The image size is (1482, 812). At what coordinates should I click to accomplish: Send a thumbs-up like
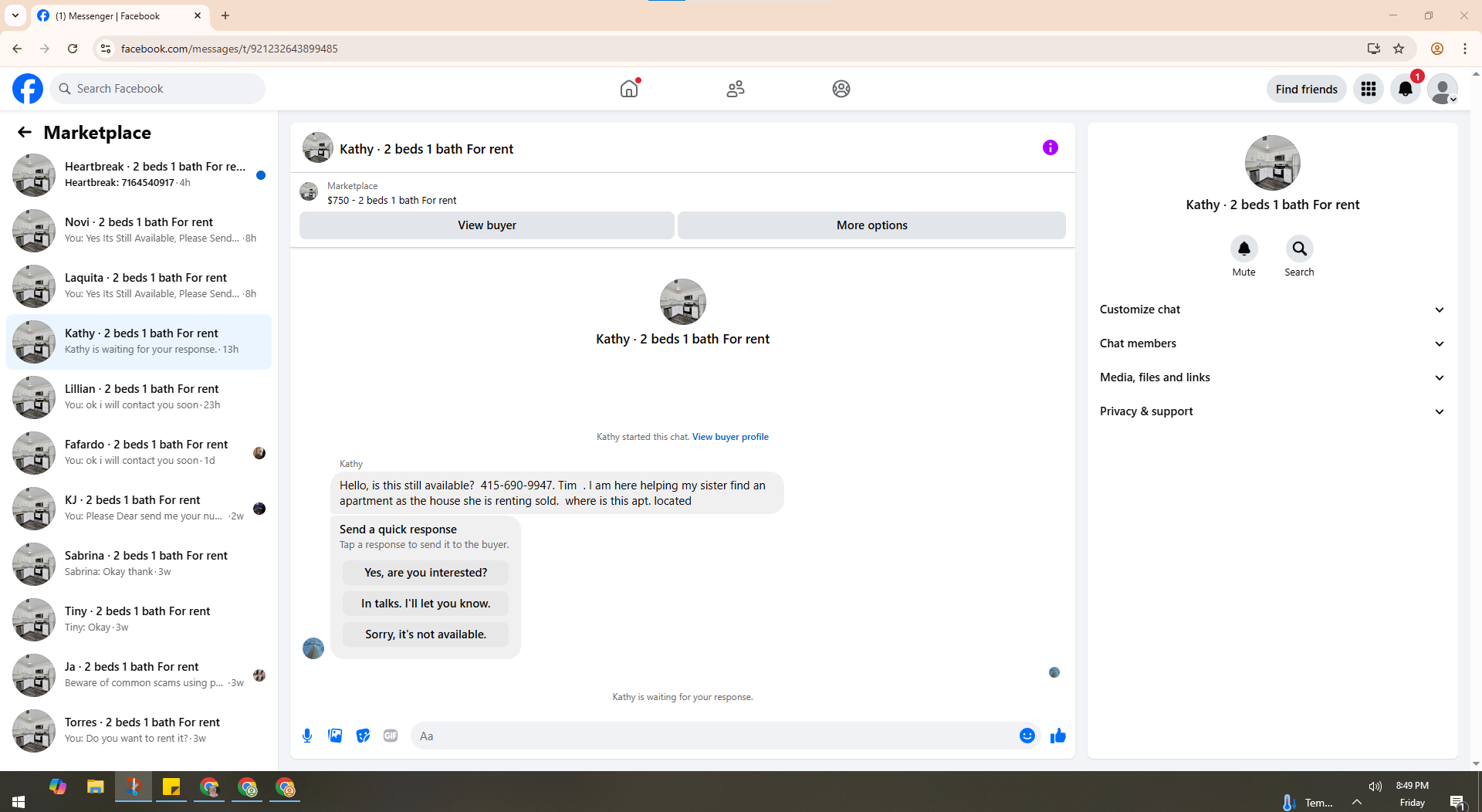[1057, 736]
